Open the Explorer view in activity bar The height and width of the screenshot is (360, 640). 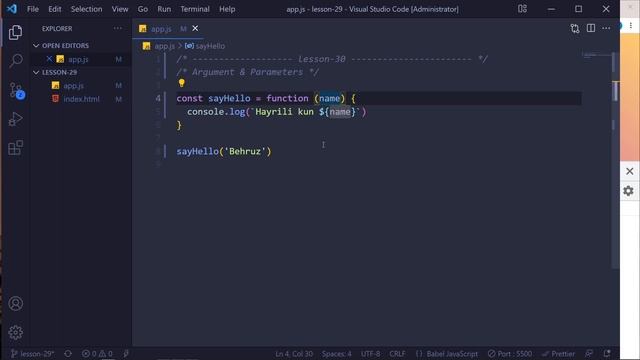[x=16, y=32]
